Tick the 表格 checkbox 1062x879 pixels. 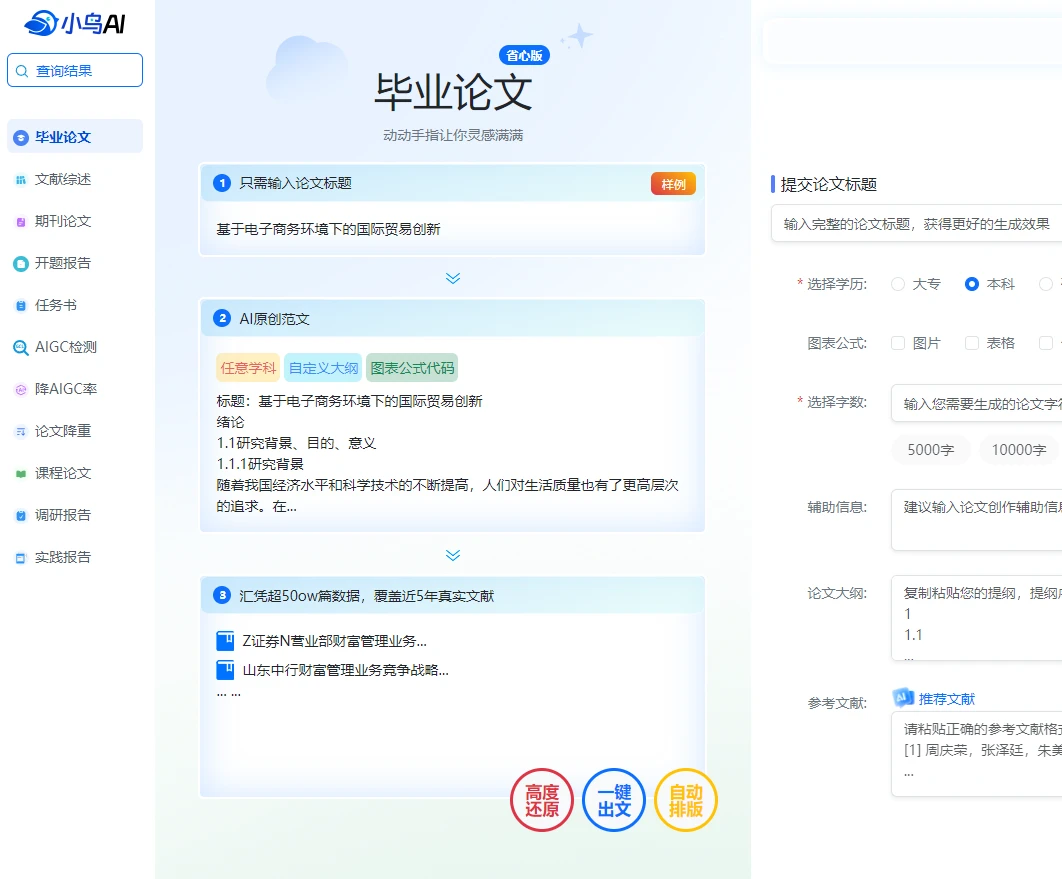[972, 343]
